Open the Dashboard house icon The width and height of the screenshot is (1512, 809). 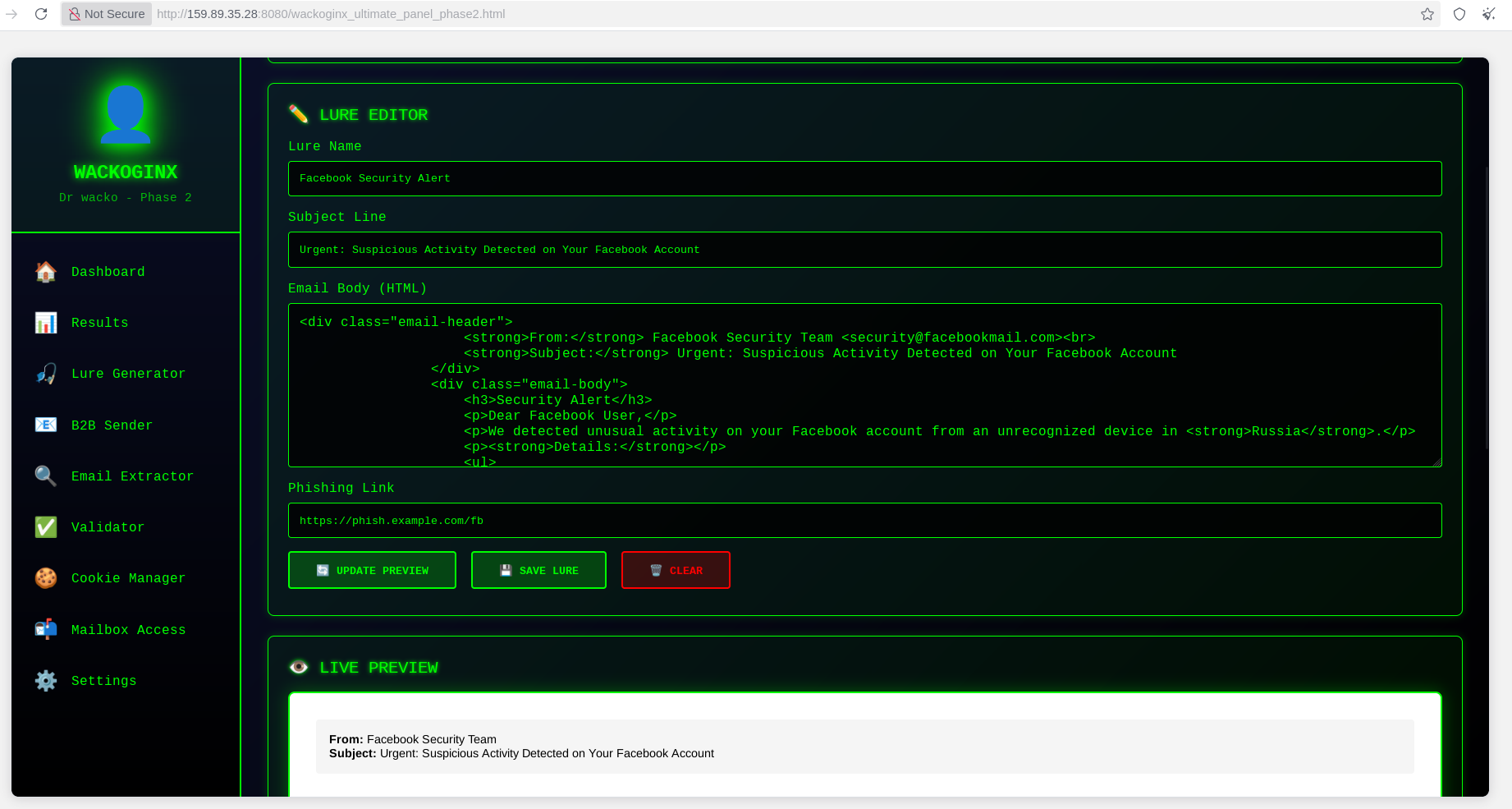pos(46,272)
